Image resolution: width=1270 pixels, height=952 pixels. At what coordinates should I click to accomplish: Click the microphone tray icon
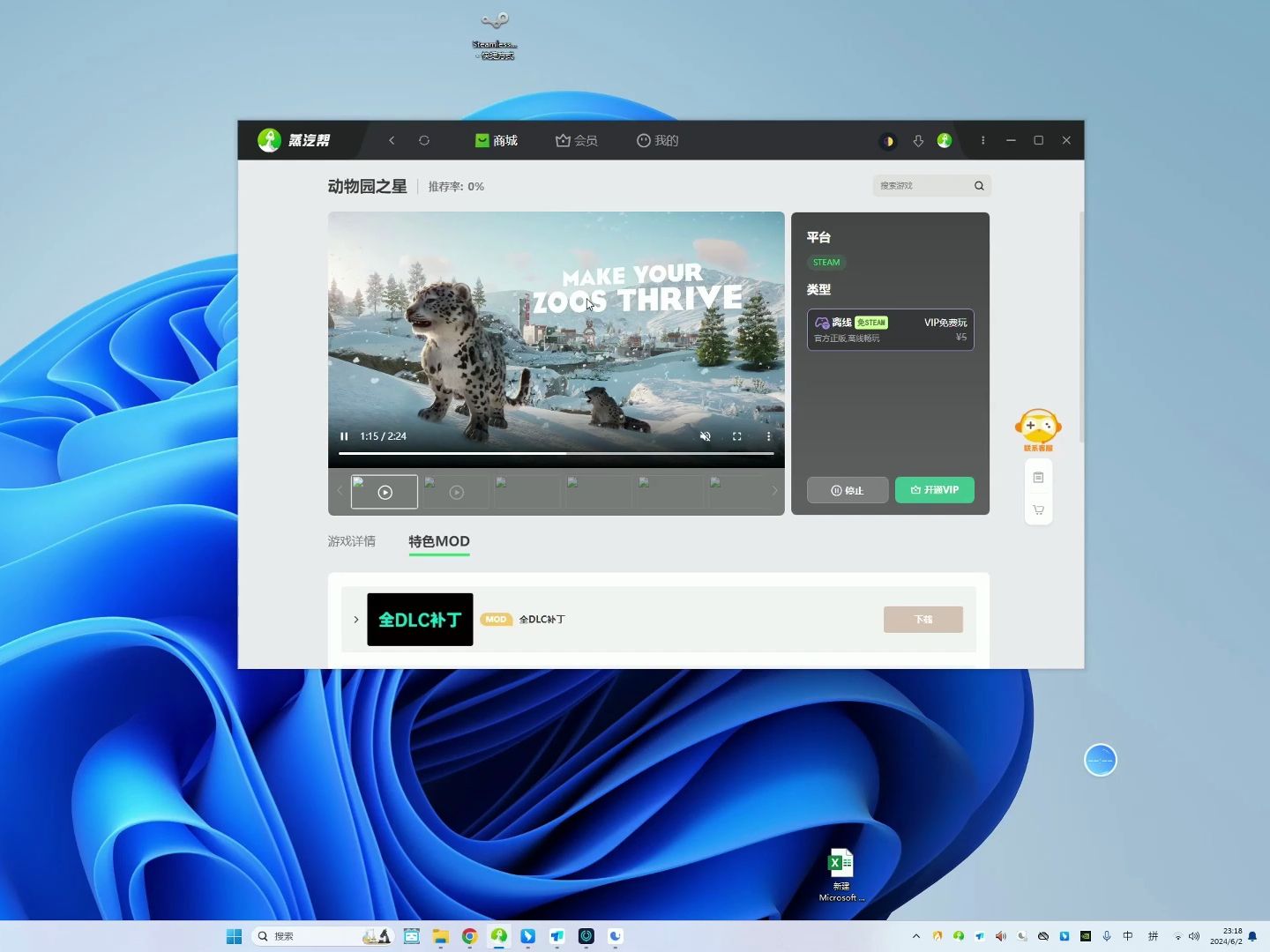pyautogui.click(x=1107, y=936)
